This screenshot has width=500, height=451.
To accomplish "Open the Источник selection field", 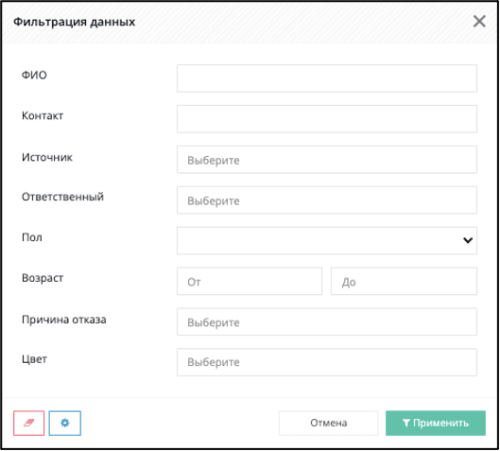I will (x=327, y=160).
